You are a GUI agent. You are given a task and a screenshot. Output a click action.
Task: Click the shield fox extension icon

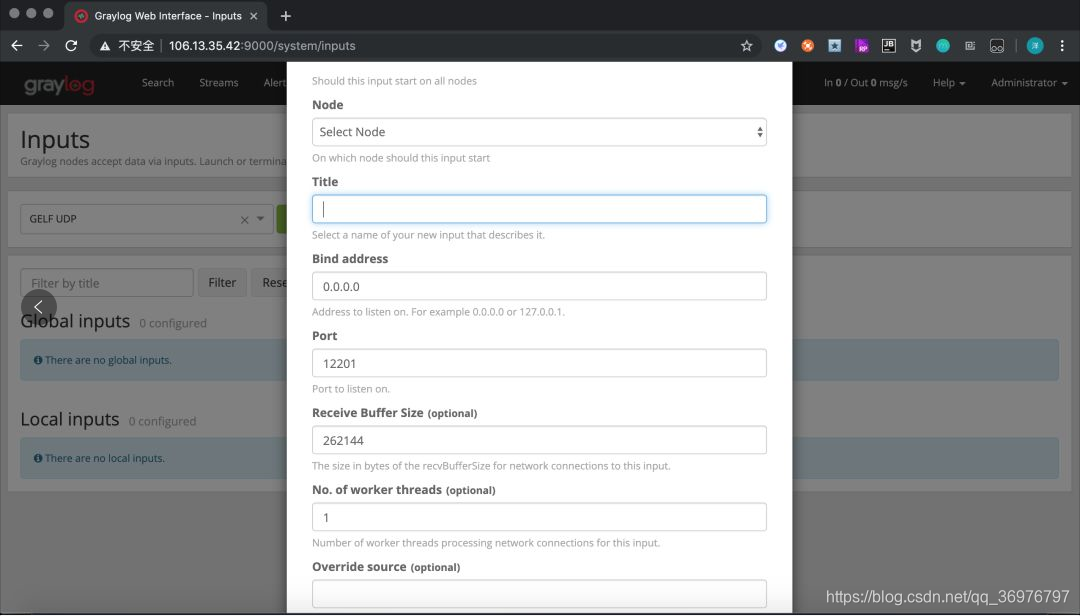point(915,46)
